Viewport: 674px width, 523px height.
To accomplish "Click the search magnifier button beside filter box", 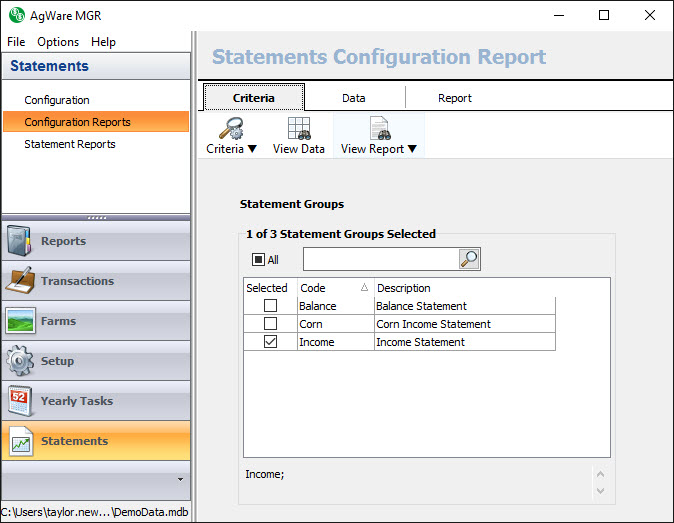I will pyautogui.click(x=468, y=260).
